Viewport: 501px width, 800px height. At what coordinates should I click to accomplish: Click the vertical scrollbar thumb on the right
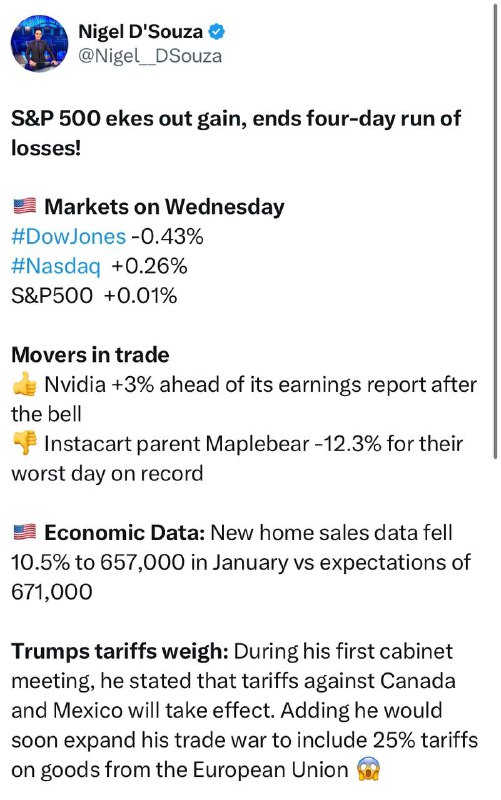[495, 232]
